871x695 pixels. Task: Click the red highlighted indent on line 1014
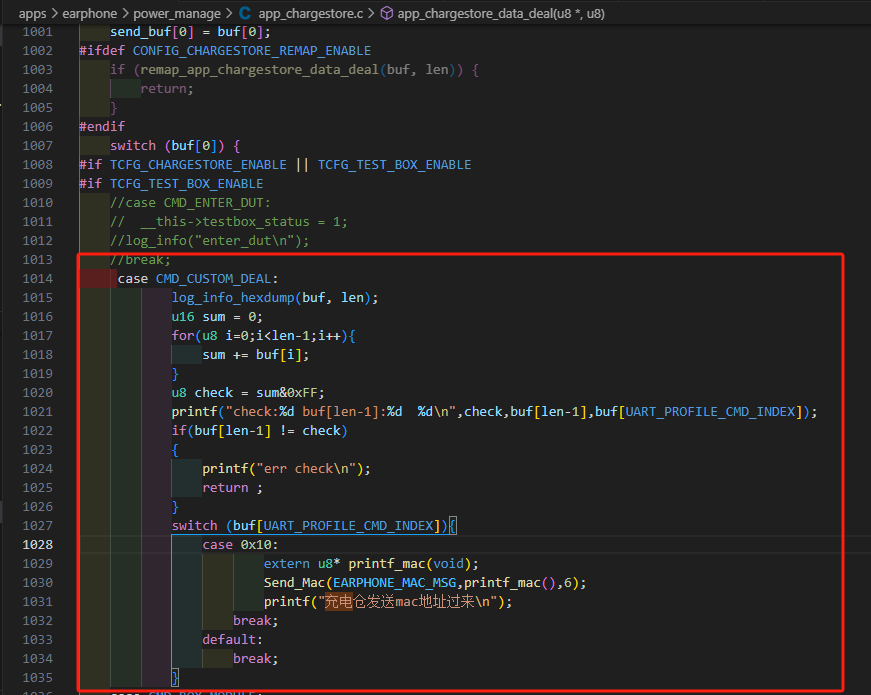pyautogui.click(x=98, y=278)
